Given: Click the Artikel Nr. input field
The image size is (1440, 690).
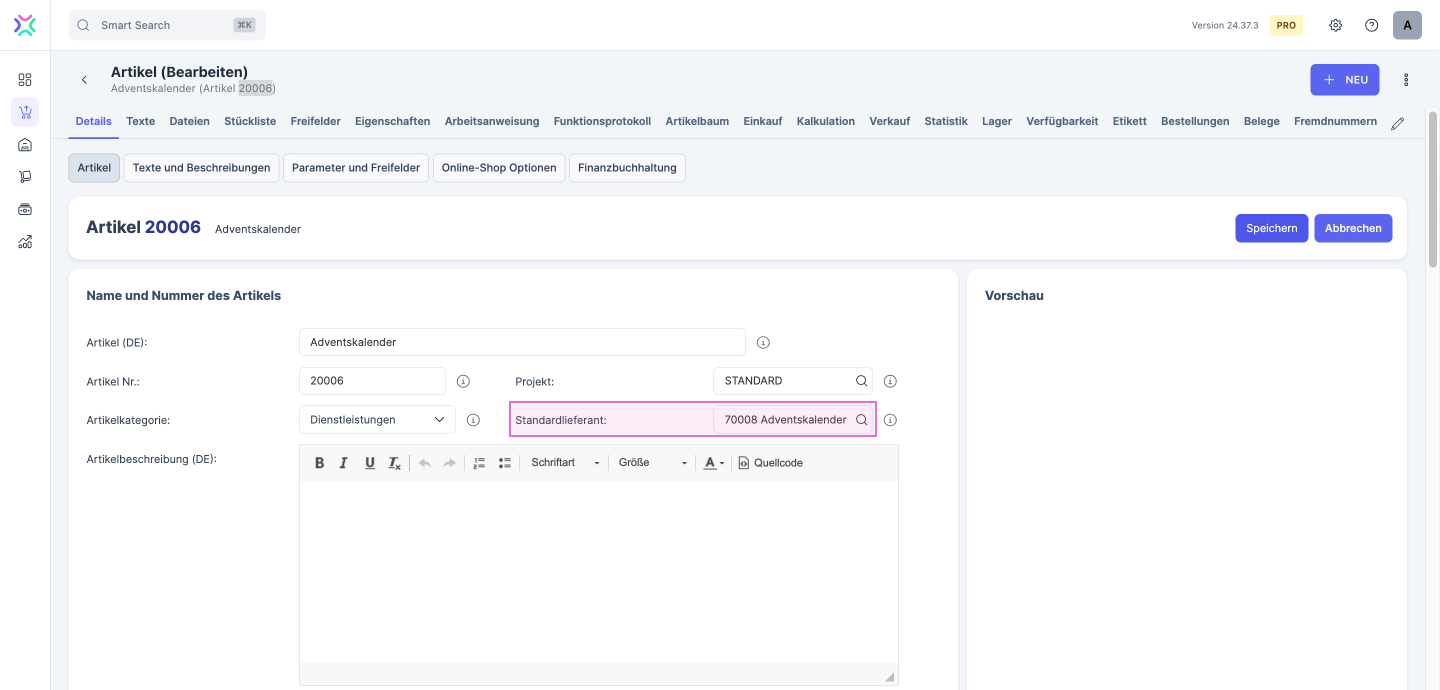Looking at the screenshot, I should (372, 381).
